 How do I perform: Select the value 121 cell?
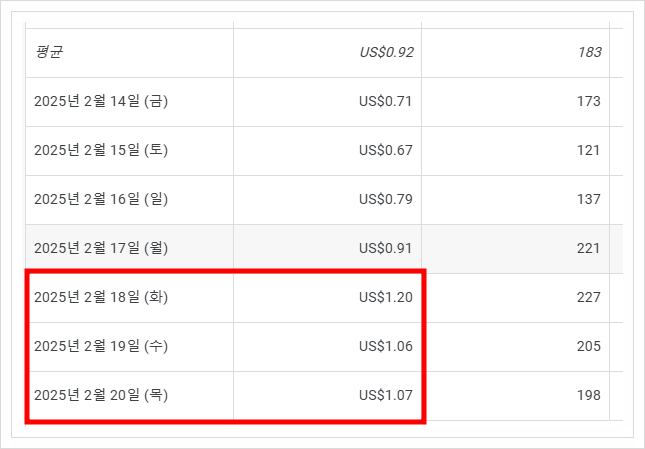[x=588, y=150]
